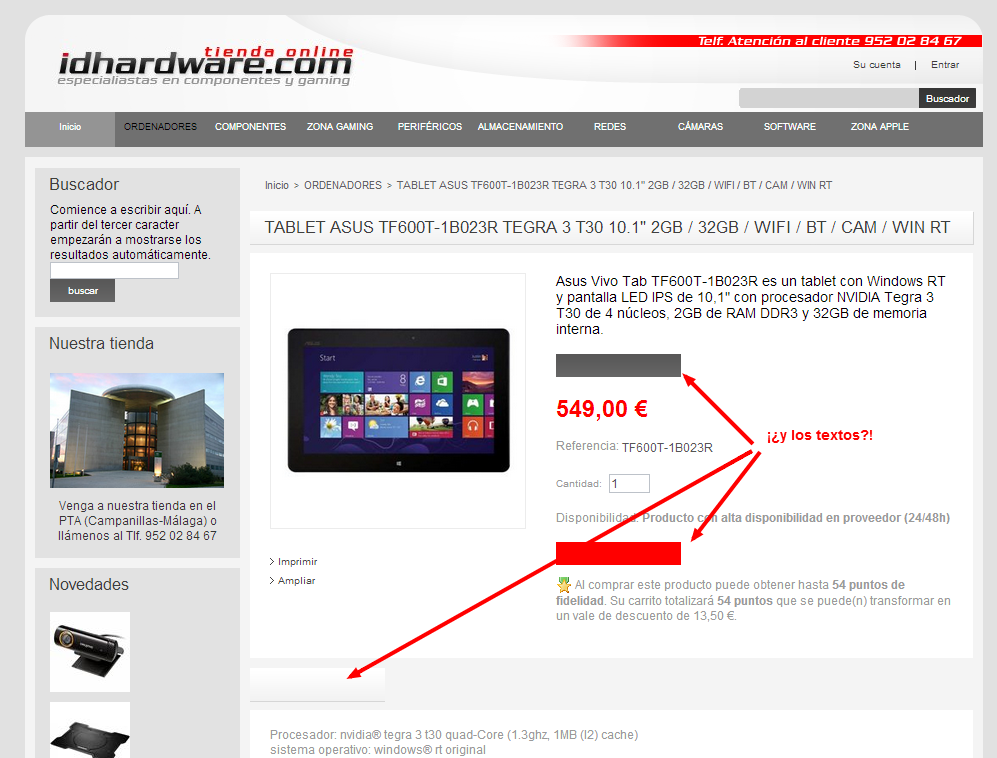Click the store address text under photo
This screenshot has width=997, height=758.
[x=137, y=521]
